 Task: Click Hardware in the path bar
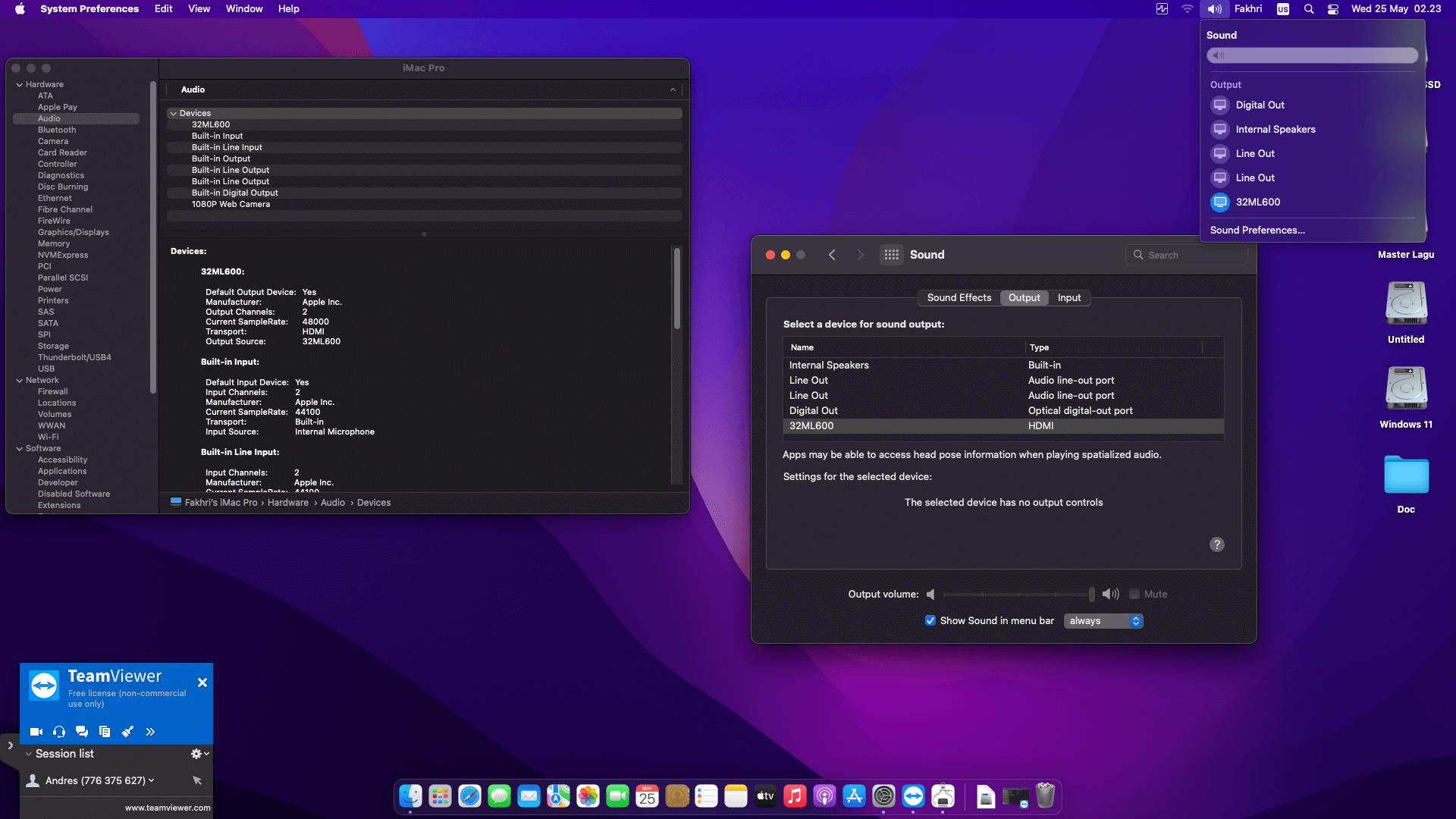click(x=287, y=503)
